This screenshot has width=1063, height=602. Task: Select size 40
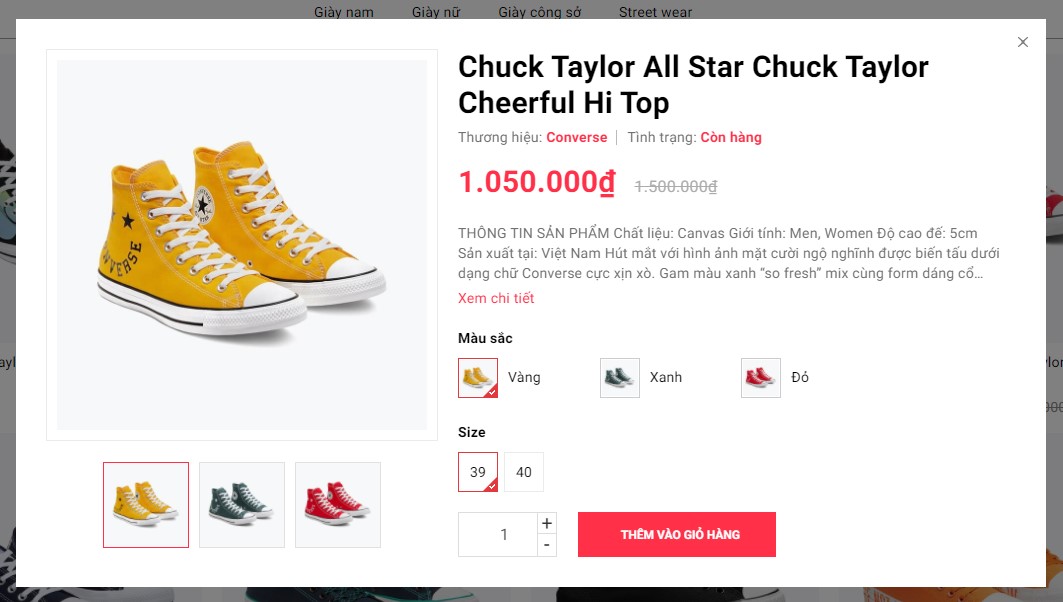click(x=524, y=472)
